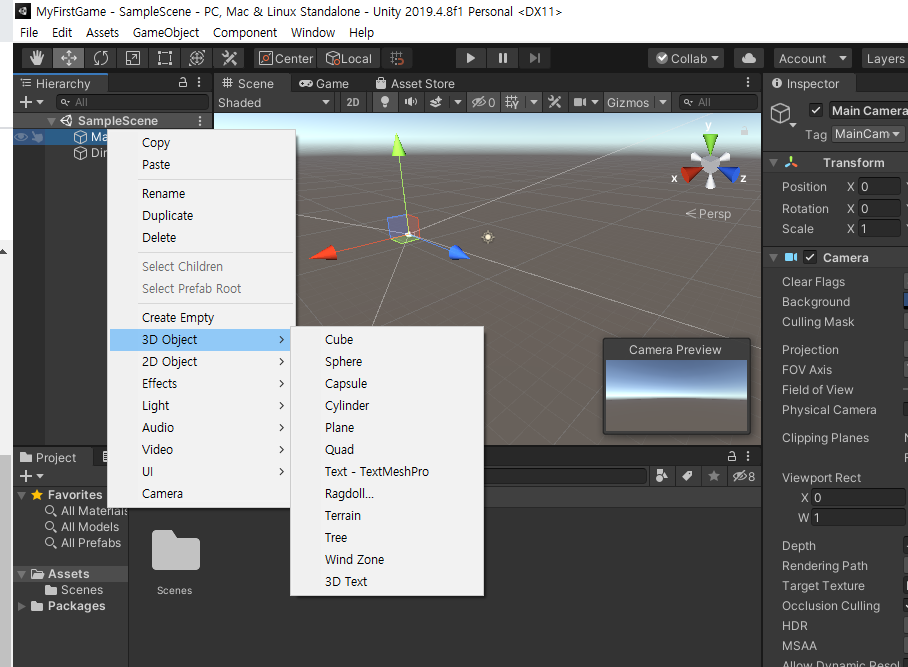Toggle Main Camera active checkbox
This screenshot has height=667, width=908.
(815, 110)
